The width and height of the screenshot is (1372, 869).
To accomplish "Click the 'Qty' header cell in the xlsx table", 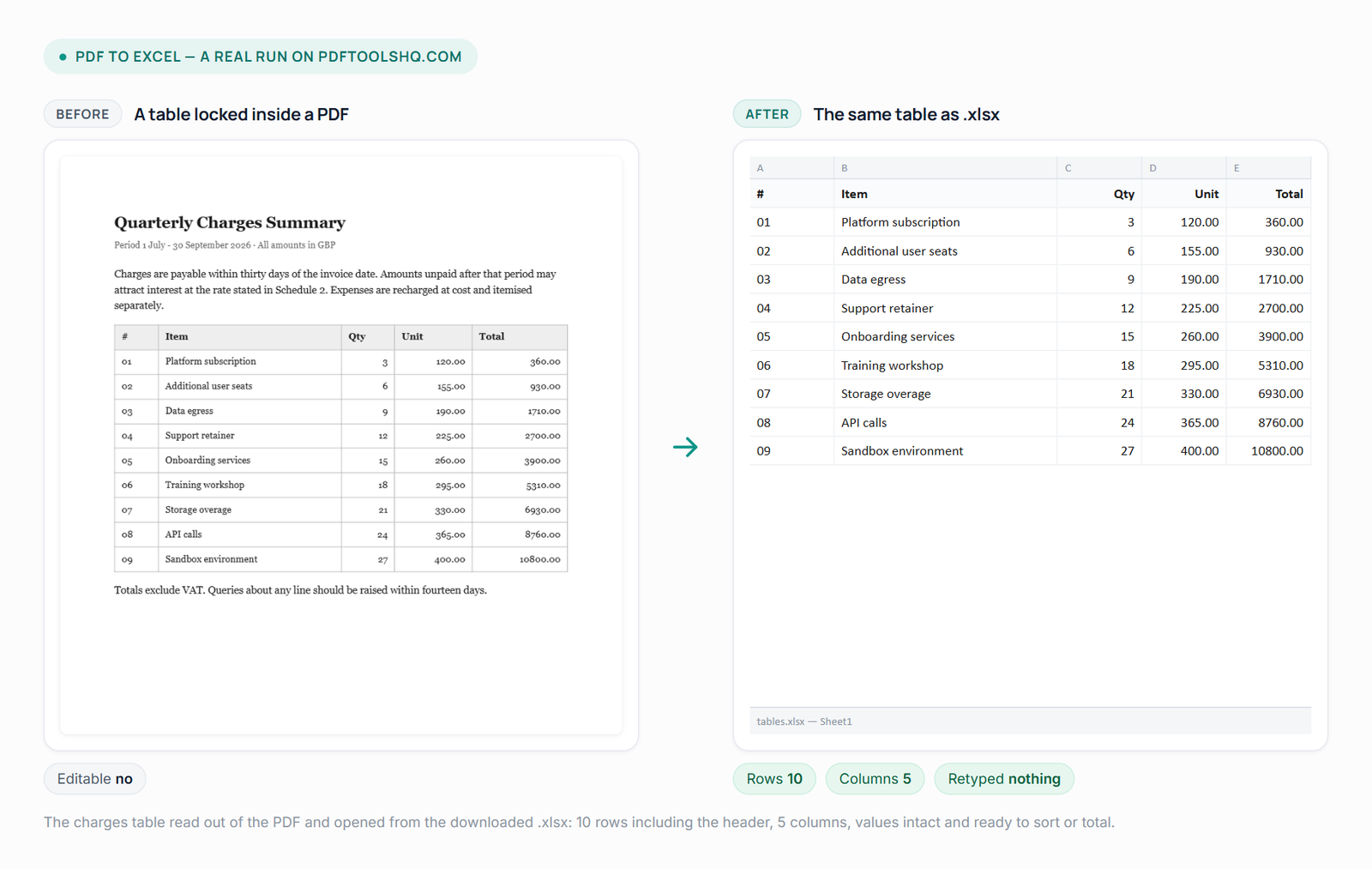I will click(1099, 194).
